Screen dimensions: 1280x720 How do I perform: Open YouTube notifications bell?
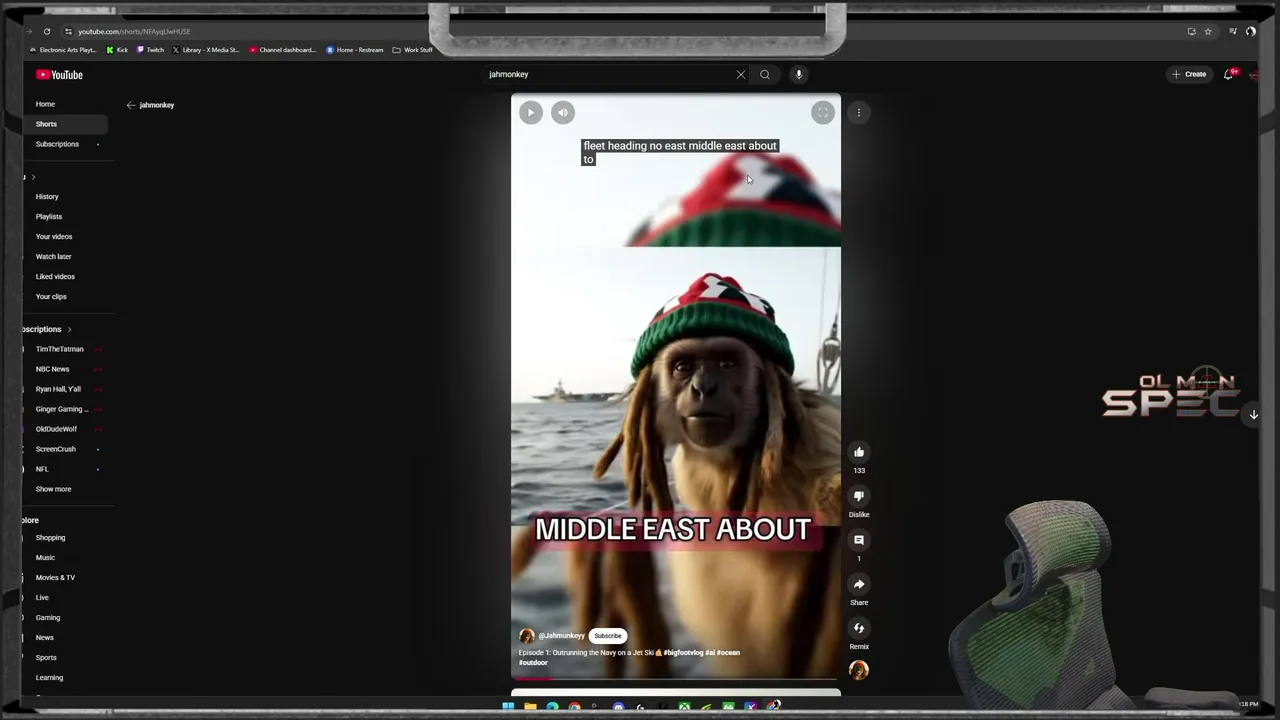tap(1229, 74)
